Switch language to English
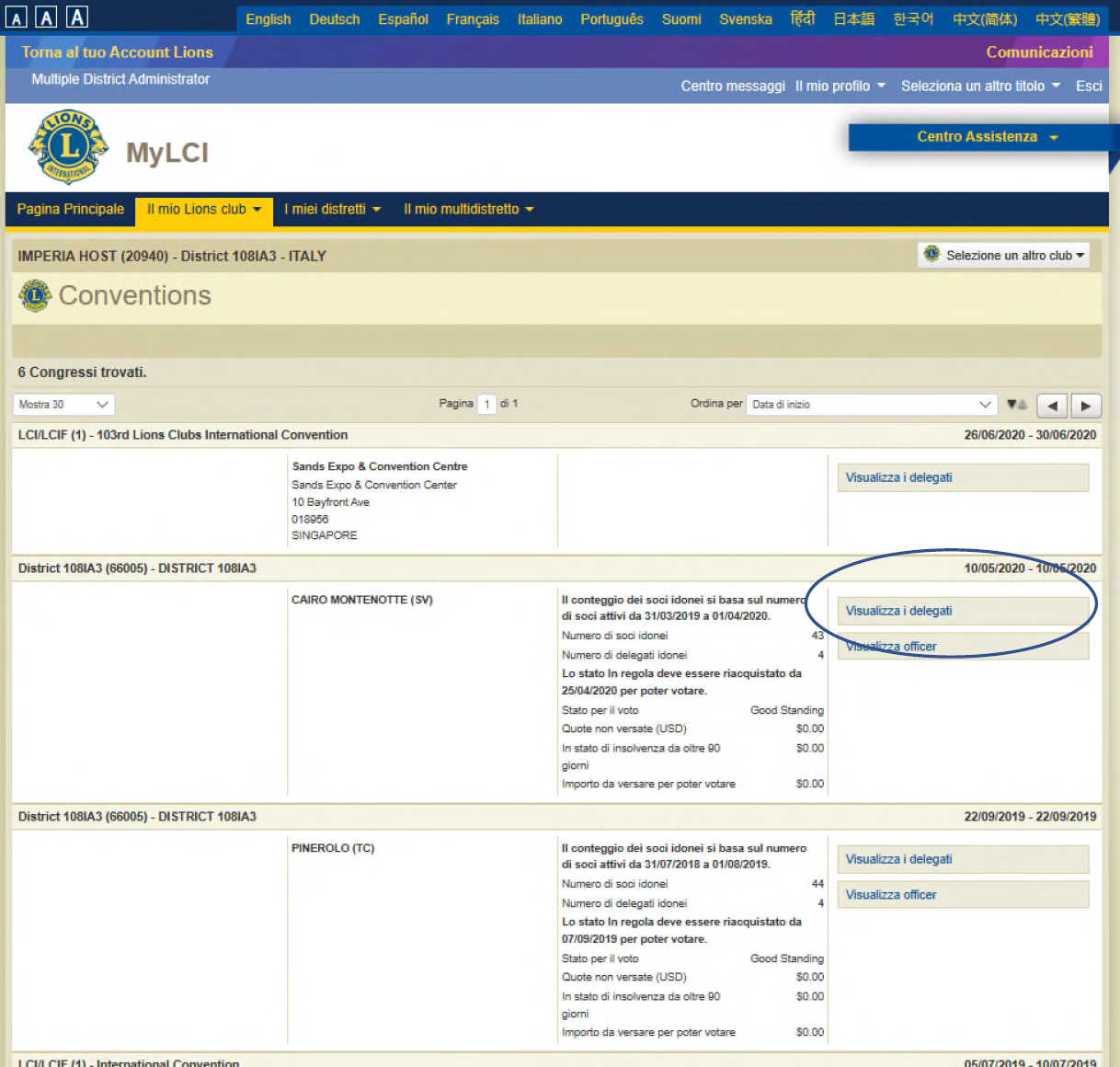This screenshot has width=1120, height=1067. pyautogui.click(x=268, y=19)
